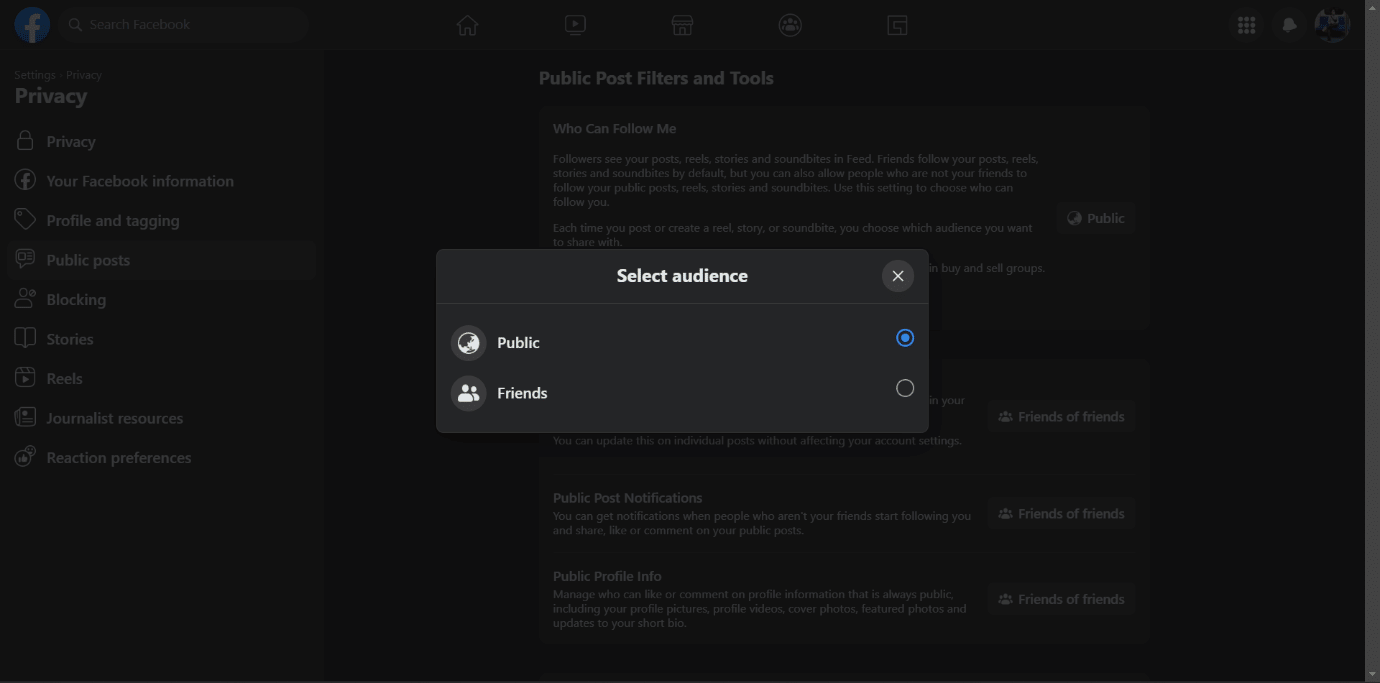Open the Public audience dropdown for followers
1380x683 pixels.
(1095, 218)
